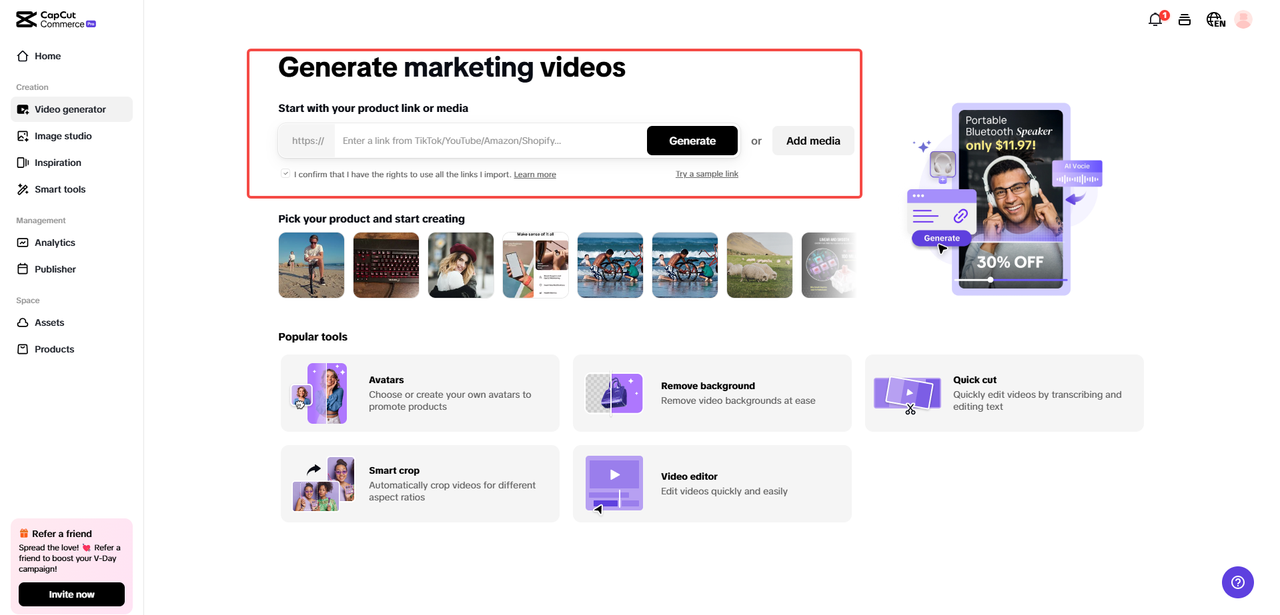Select the red keyboard product thumbnail
The width and height of the screenshot is (1280, 615).
point(386,264)
